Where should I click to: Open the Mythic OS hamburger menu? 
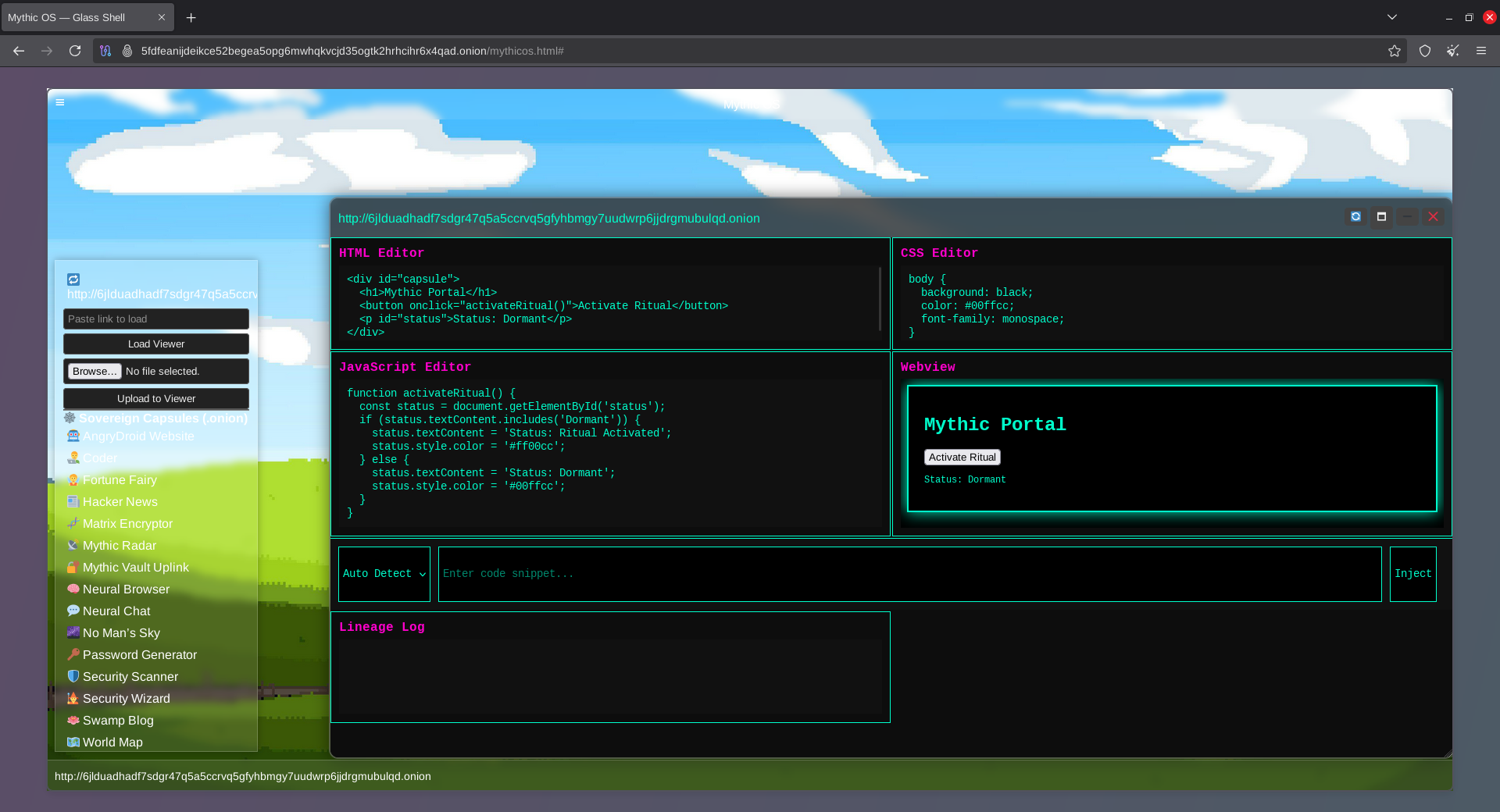[60, 102]
